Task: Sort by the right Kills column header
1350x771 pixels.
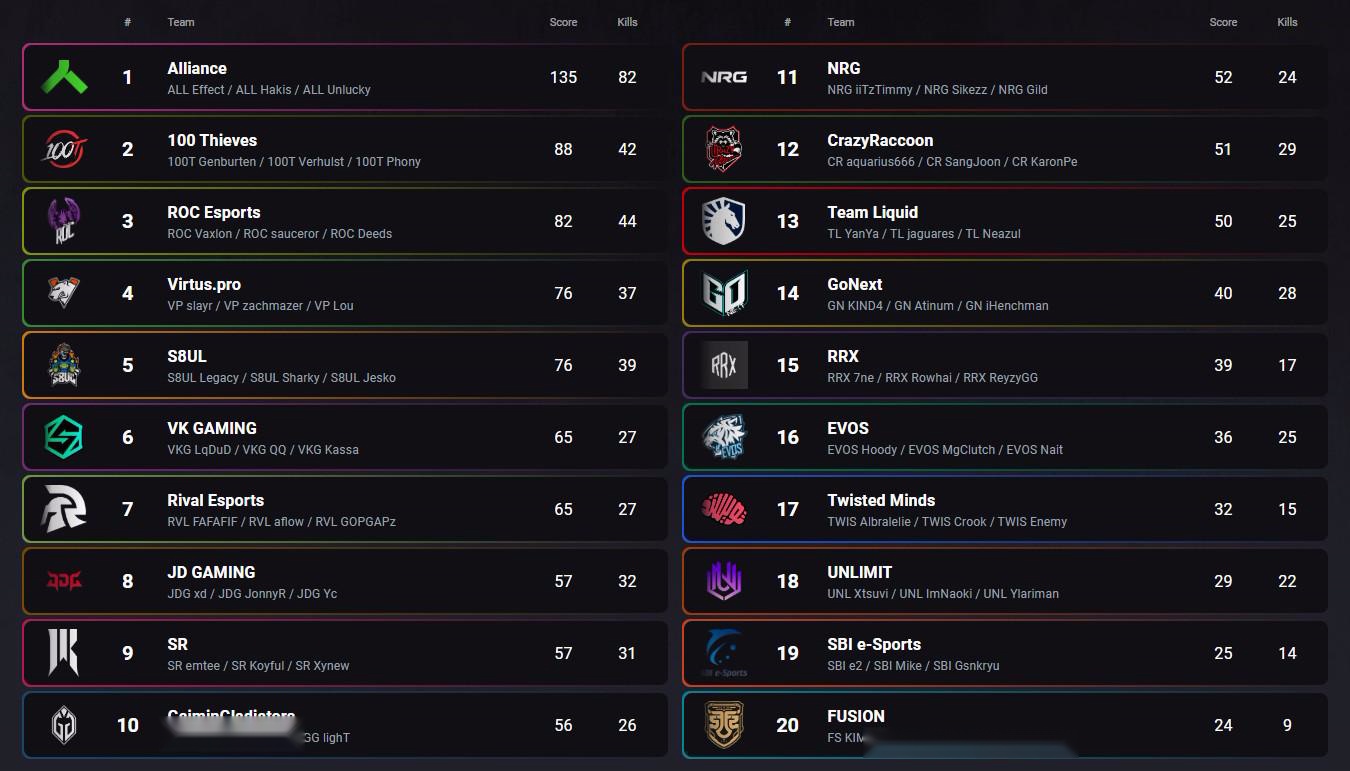Action: pos(1287,22)
